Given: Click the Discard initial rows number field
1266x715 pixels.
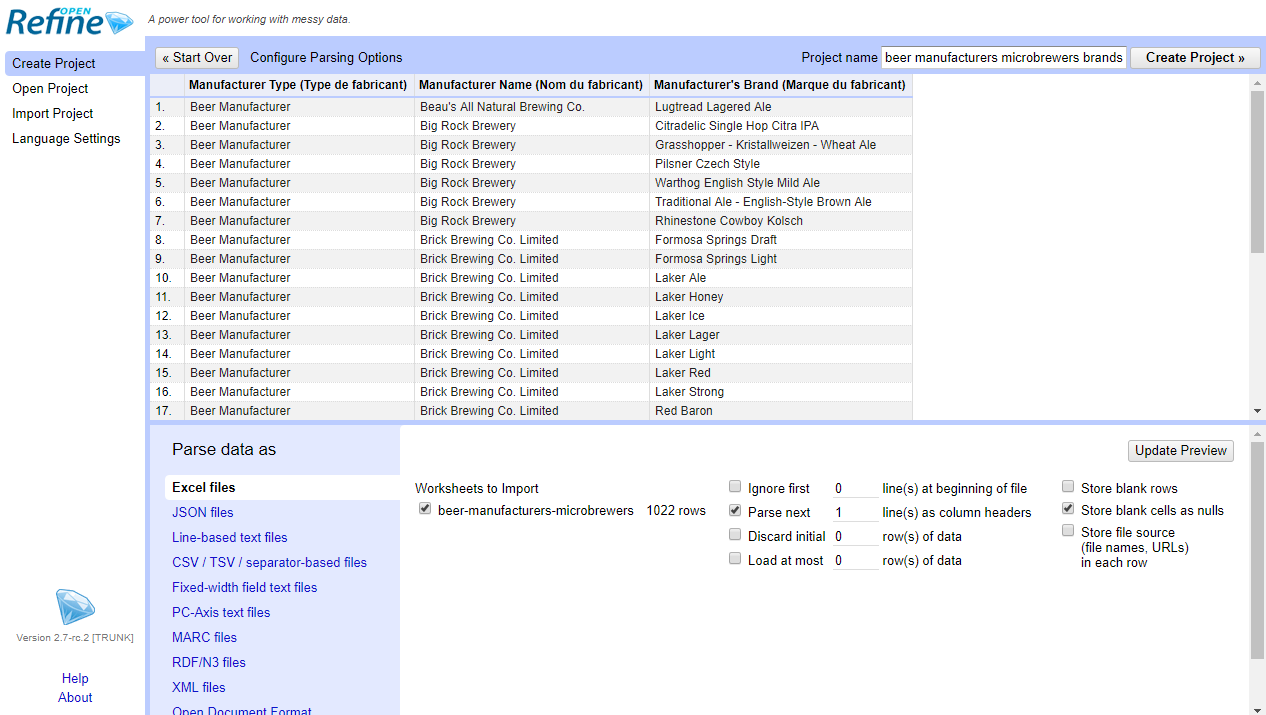Looking at the screenshot, I should [855, 536].
